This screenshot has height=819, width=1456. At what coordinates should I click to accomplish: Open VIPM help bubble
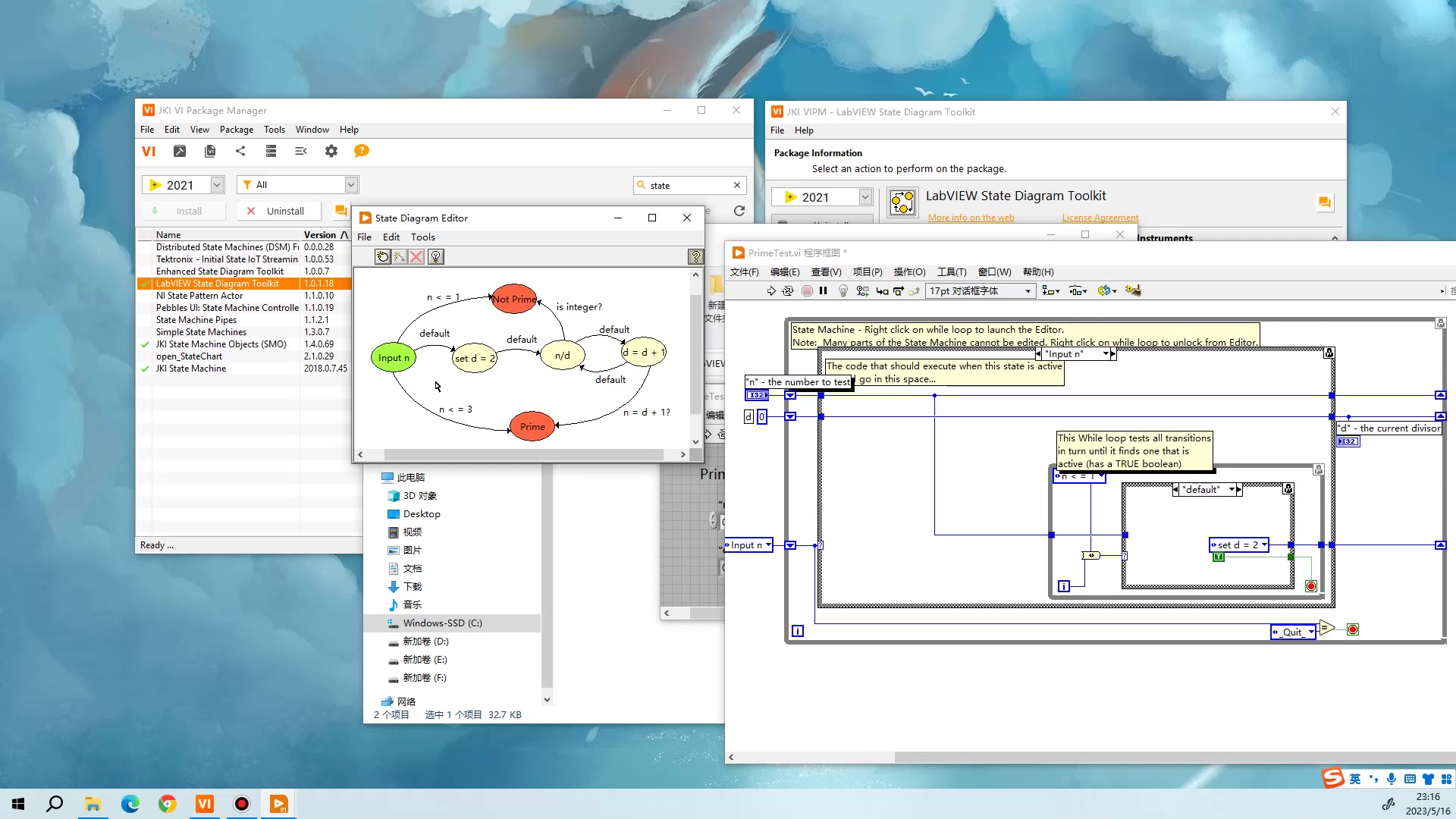click(361, 151)
